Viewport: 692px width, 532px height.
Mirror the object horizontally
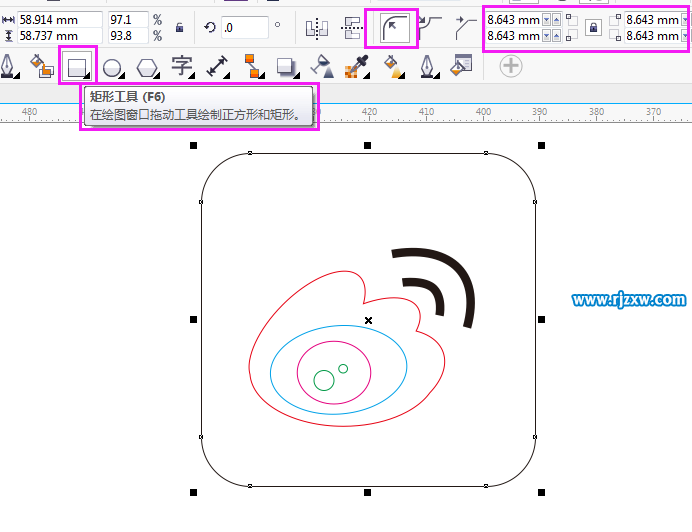click(x=317, y=28)
